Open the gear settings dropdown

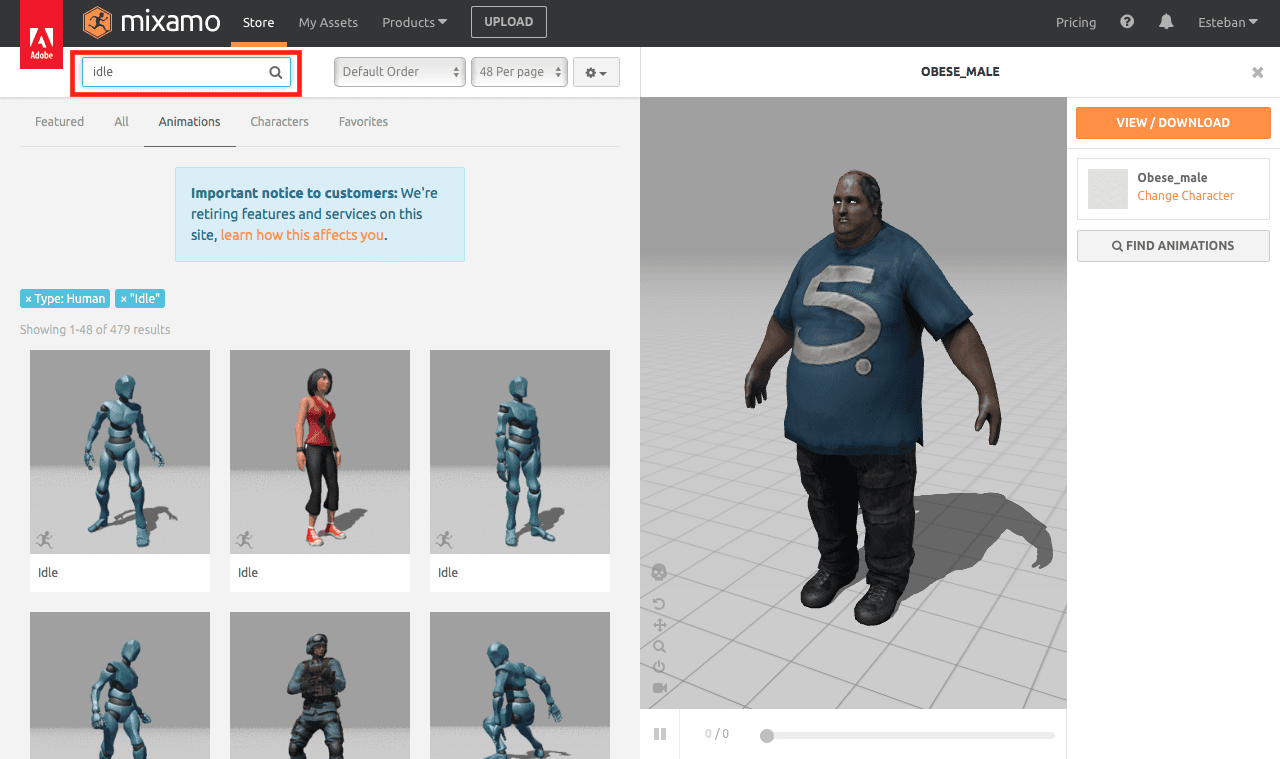(x=596, y=71)
